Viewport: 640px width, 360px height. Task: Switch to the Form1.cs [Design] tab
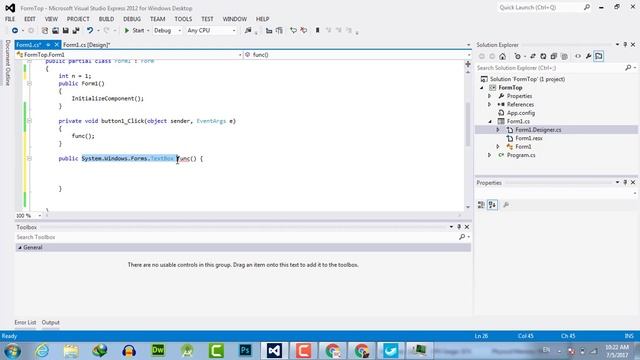click(87, 45)
